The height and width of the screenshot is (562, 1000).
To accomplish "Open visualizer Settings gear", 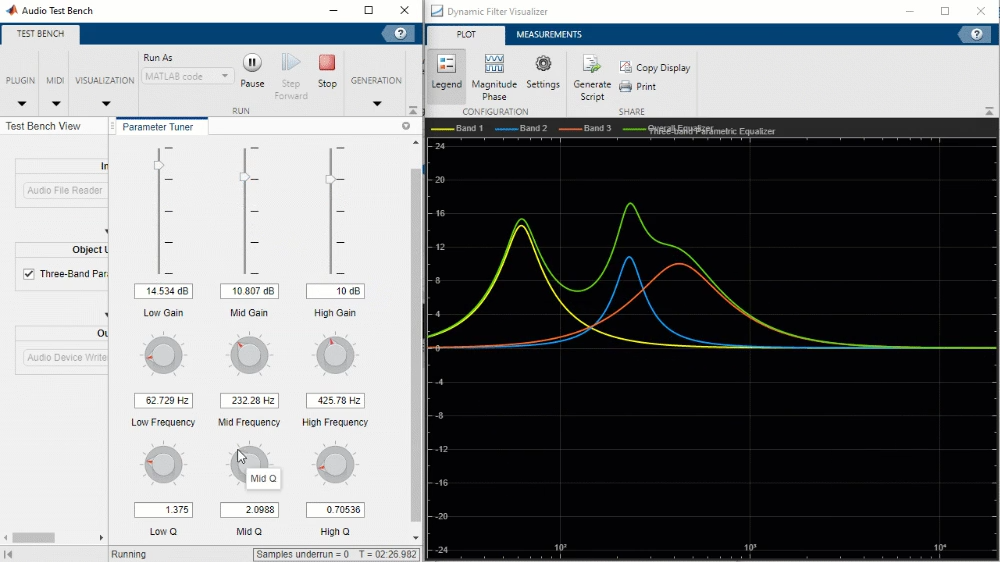I will click(543, 72).
